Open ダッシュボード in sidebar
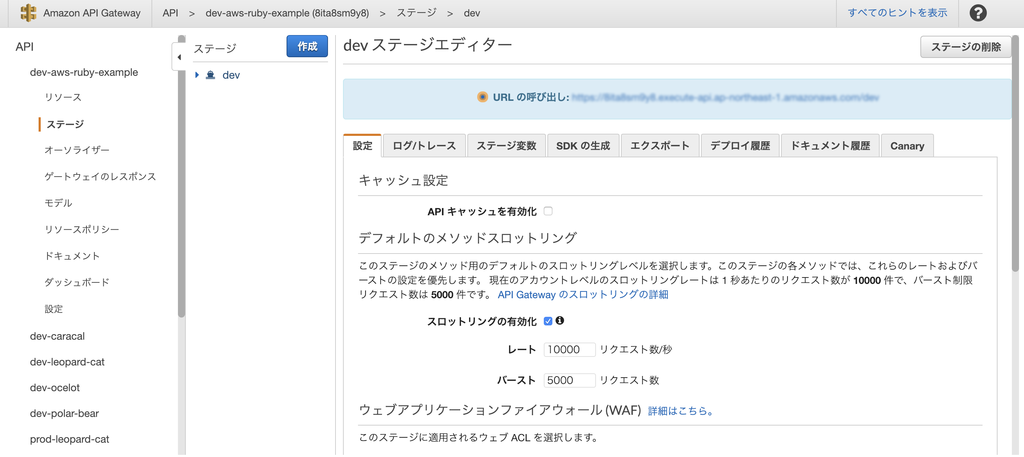The height and width of the screenshot is (457, 1024). (76, 282)
